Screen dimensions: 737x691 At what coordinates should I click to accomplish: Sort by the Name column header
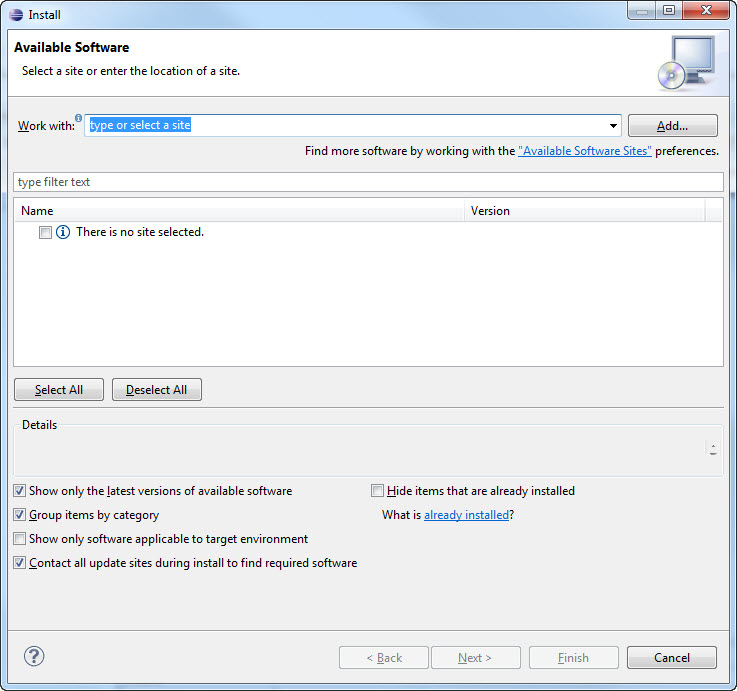[x=239, y=211]
